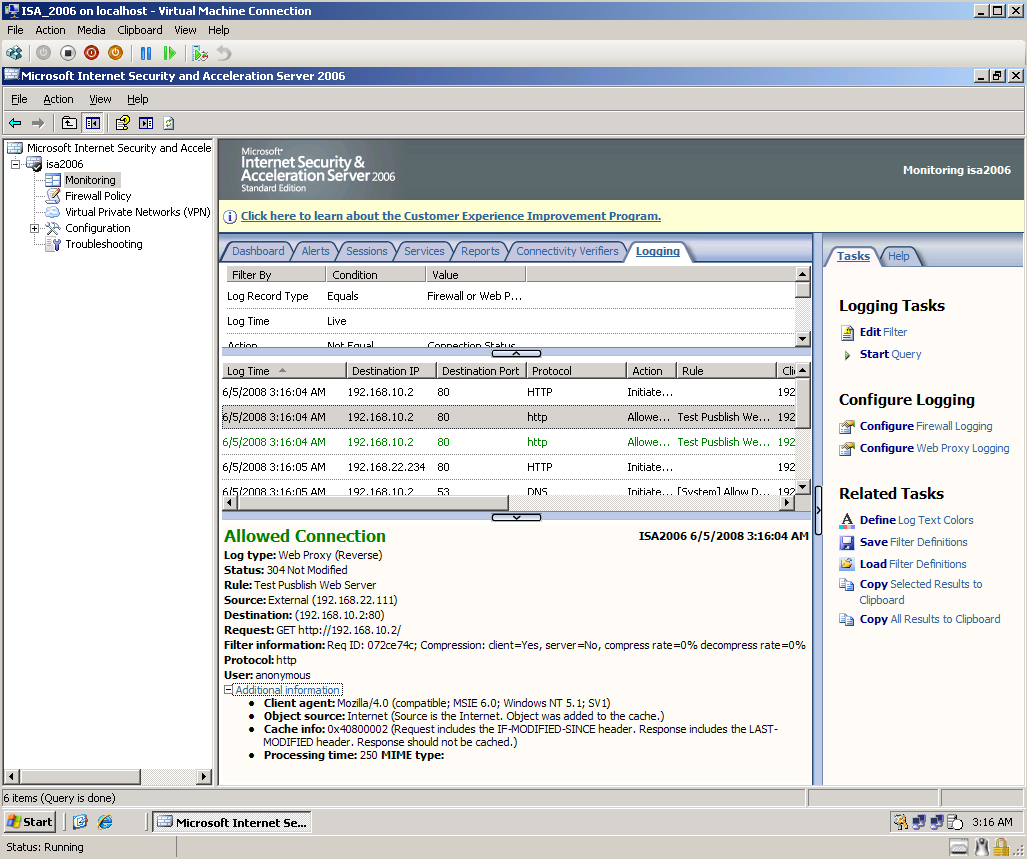Image resolution: width=1027 pixels, height=859 pixels.
Task: Click the orange Save VM state icon
Action: point(115,53)
